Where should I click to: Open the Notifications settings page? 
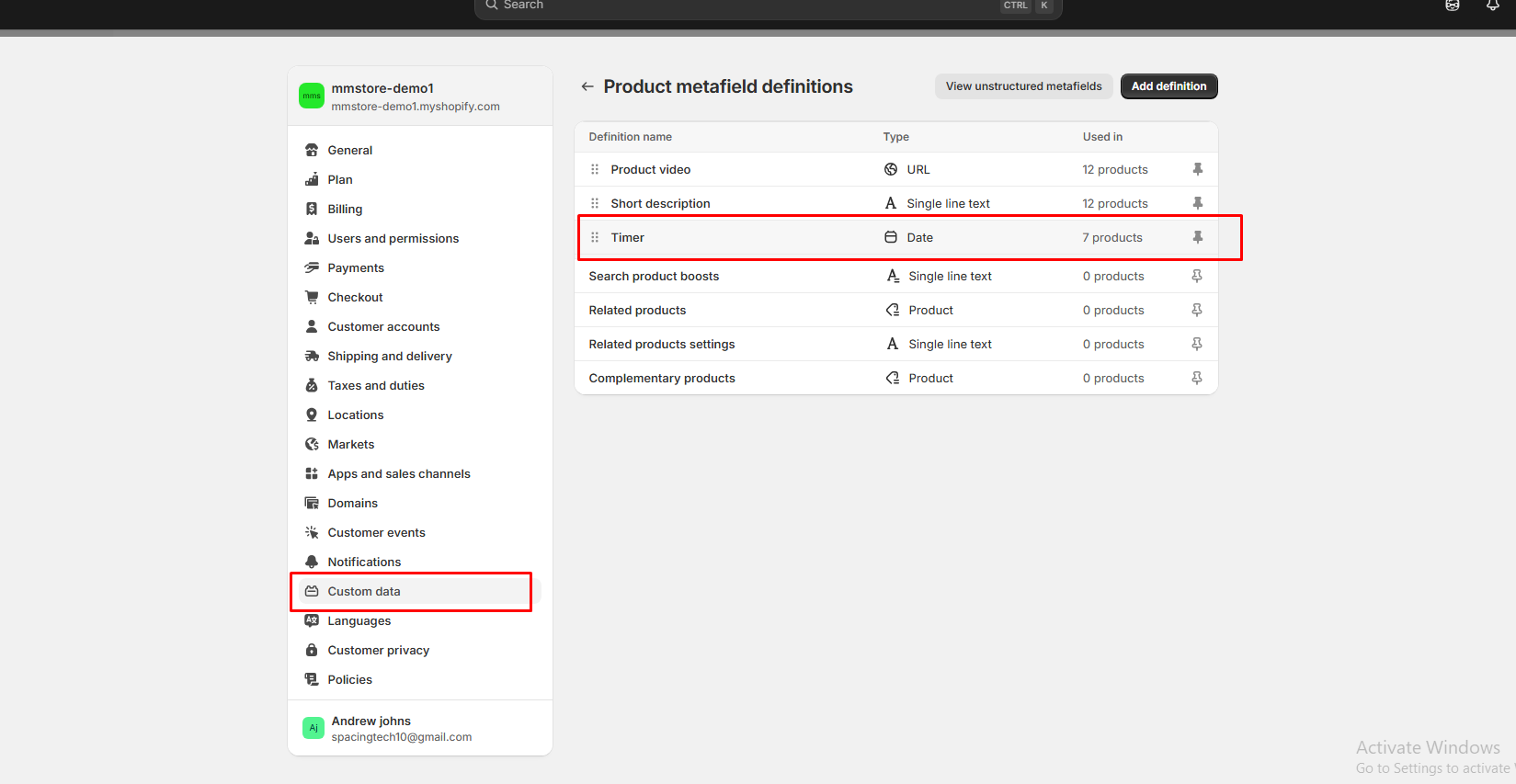[x=364, y=562]
